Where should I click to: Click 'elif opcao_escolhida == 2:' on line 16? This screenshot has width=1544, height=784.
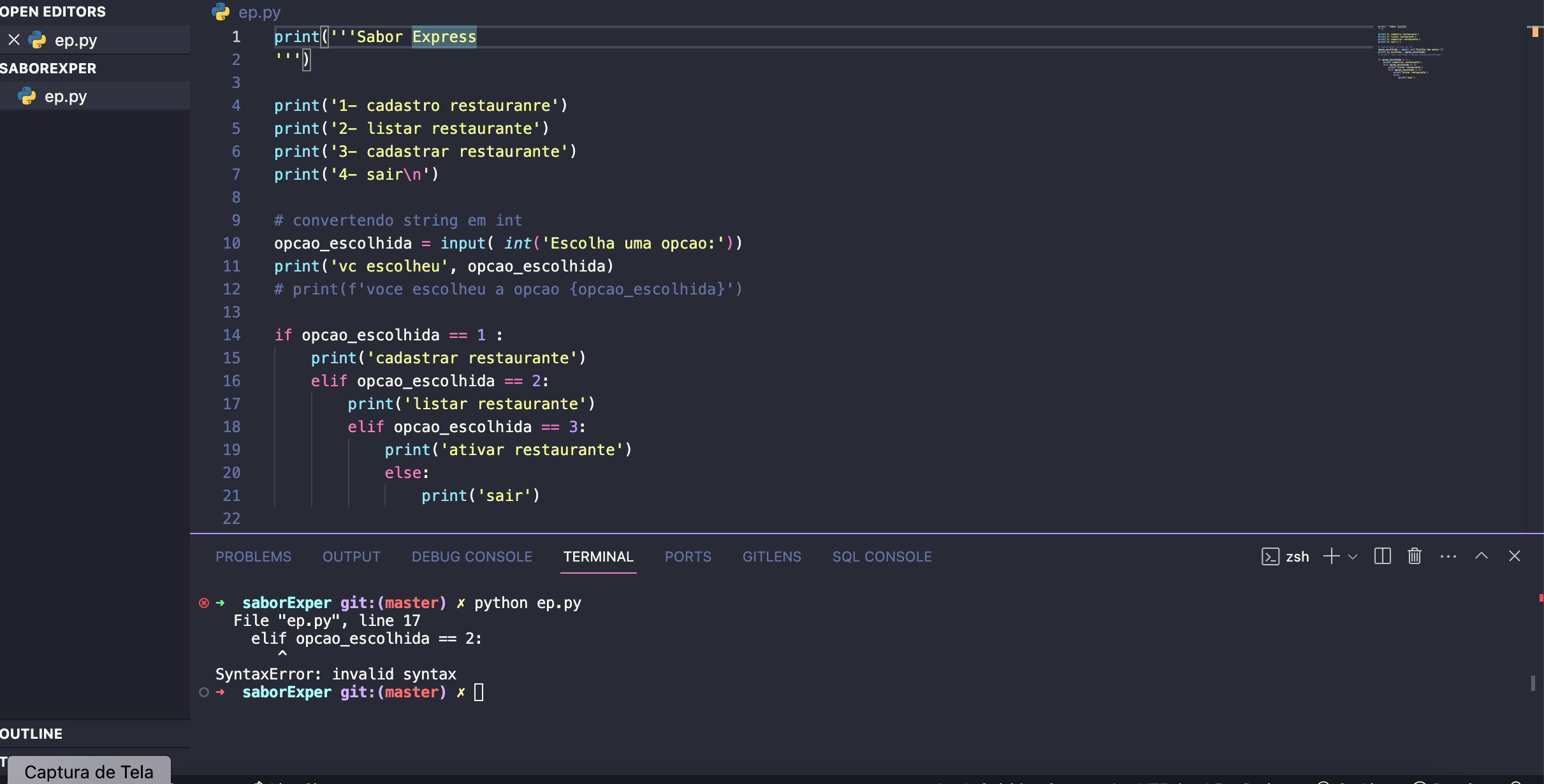point(430,381)
